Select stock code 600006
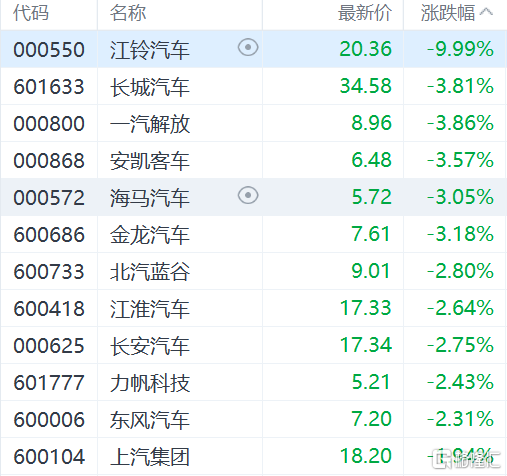 pos(49,420)
